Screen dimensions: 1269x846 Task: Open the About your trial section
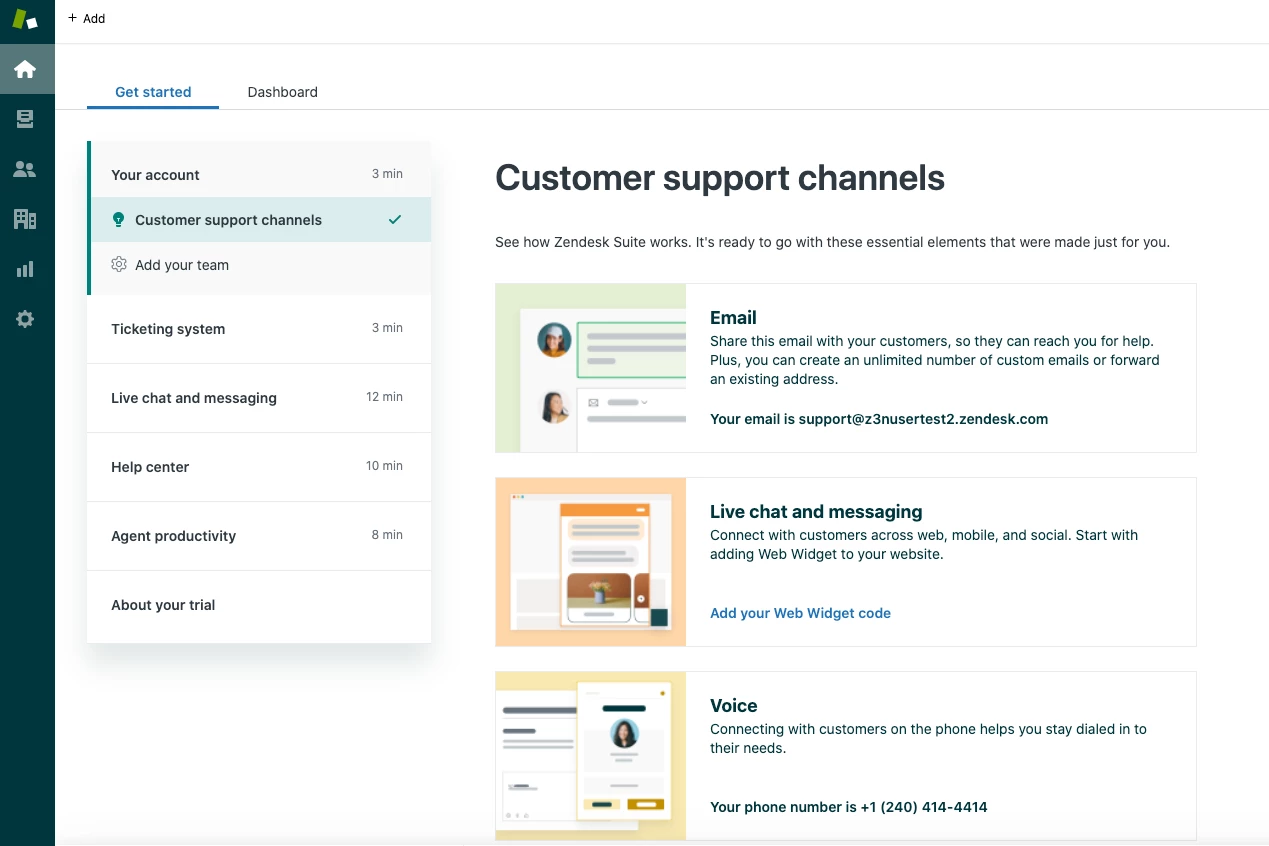[x=259, y=605]
